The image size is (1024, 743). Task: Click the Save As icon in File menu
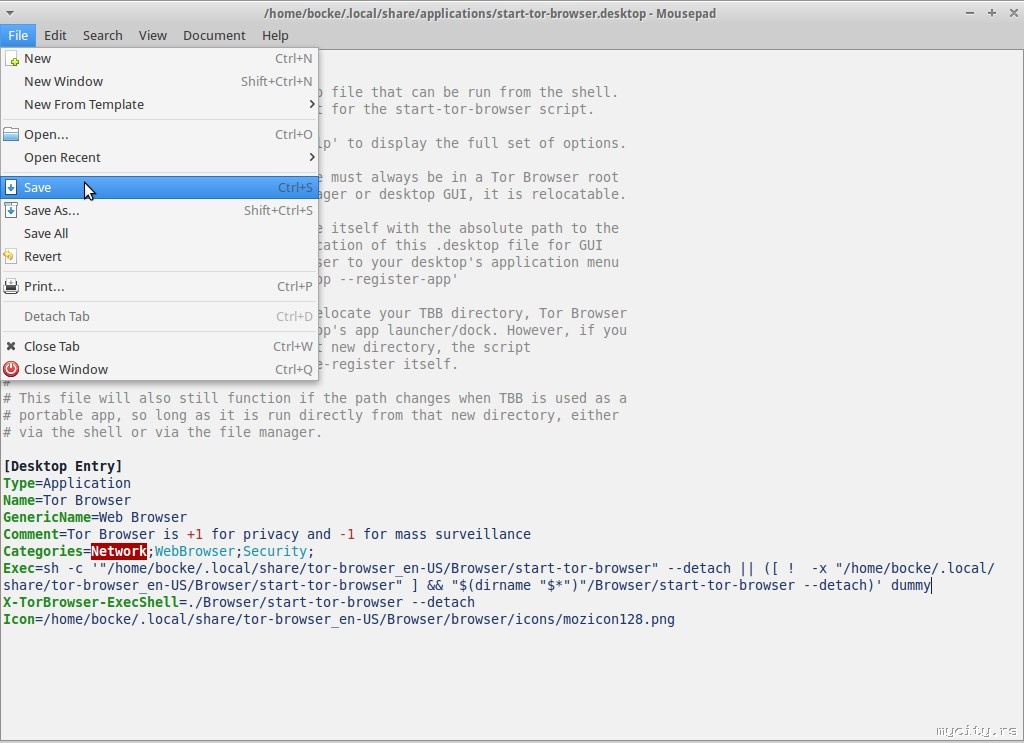tap(11, 210)
